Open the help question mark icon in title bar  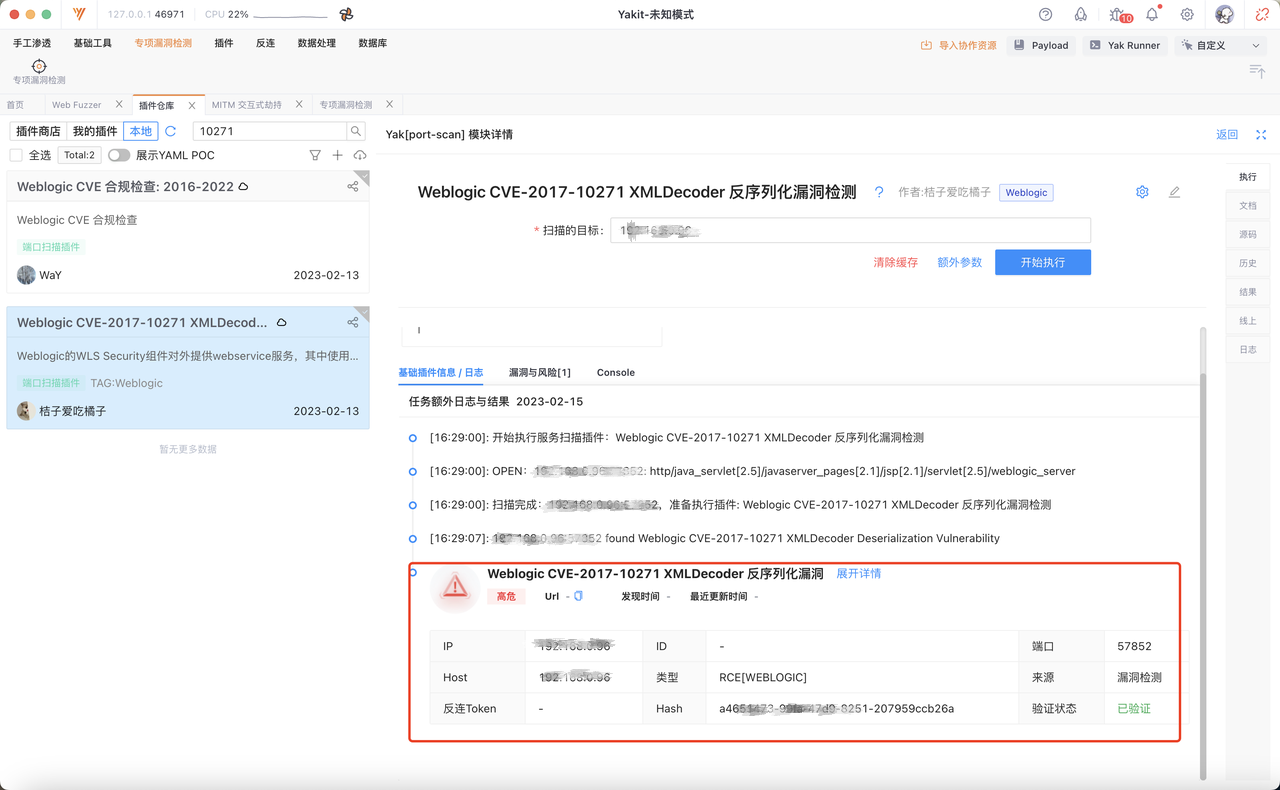point(1045,15)
